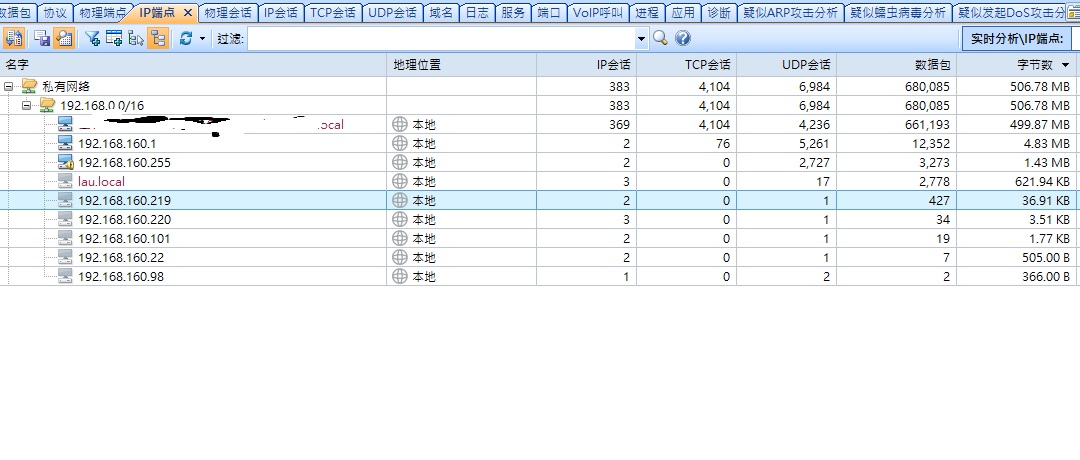
Task: Click host icon of 192.168.160.22 row
Action: point(65,258)
